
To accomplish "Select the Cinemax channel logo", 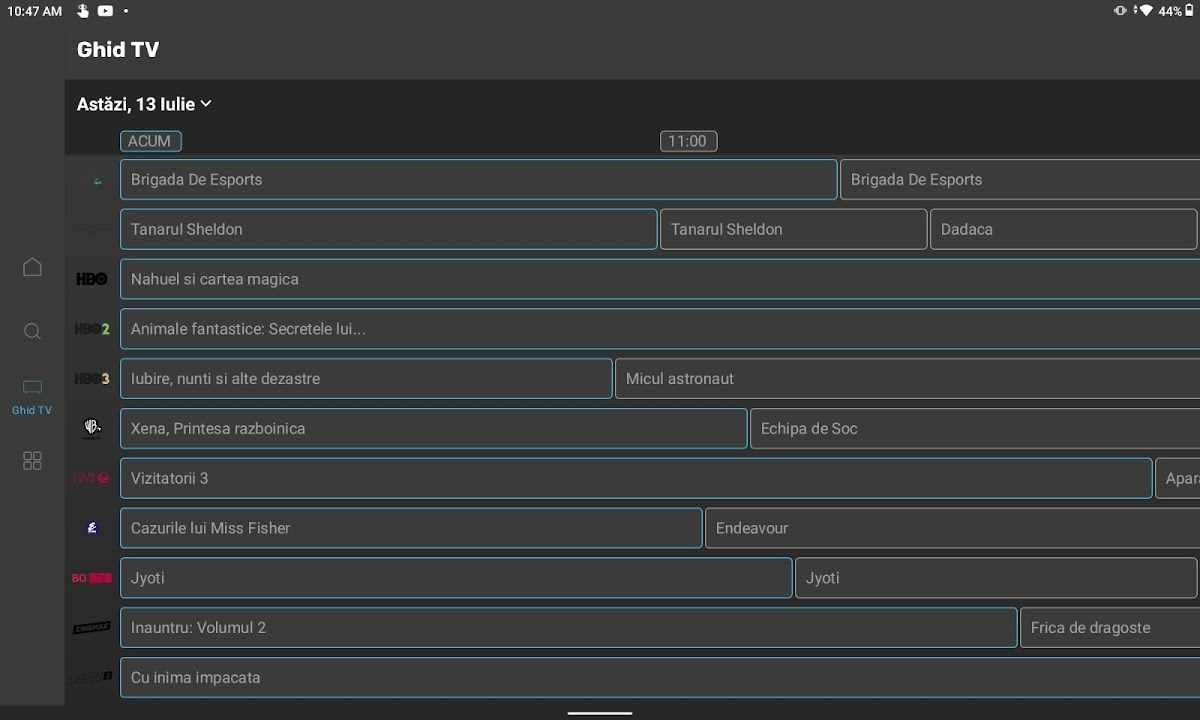I will (x=92, y=628).
